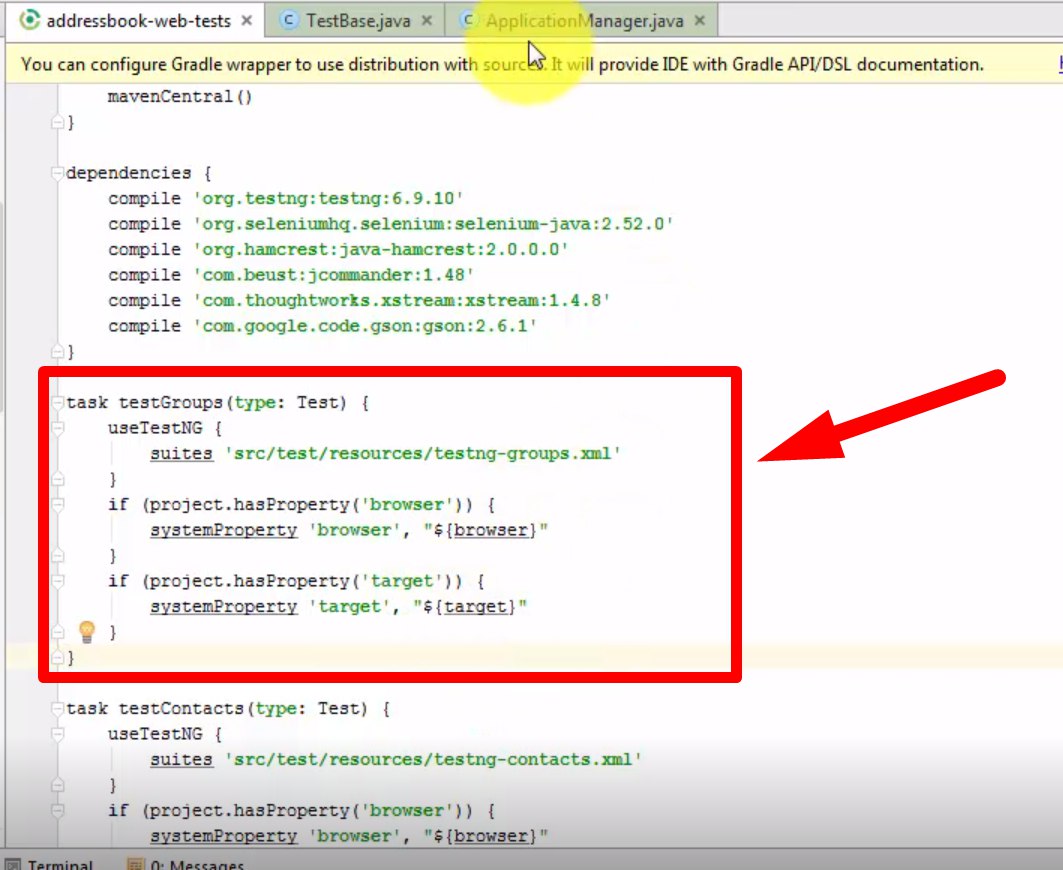
Task: Click systemProperty 'target' line in testGroups
Action: [338, 607]
